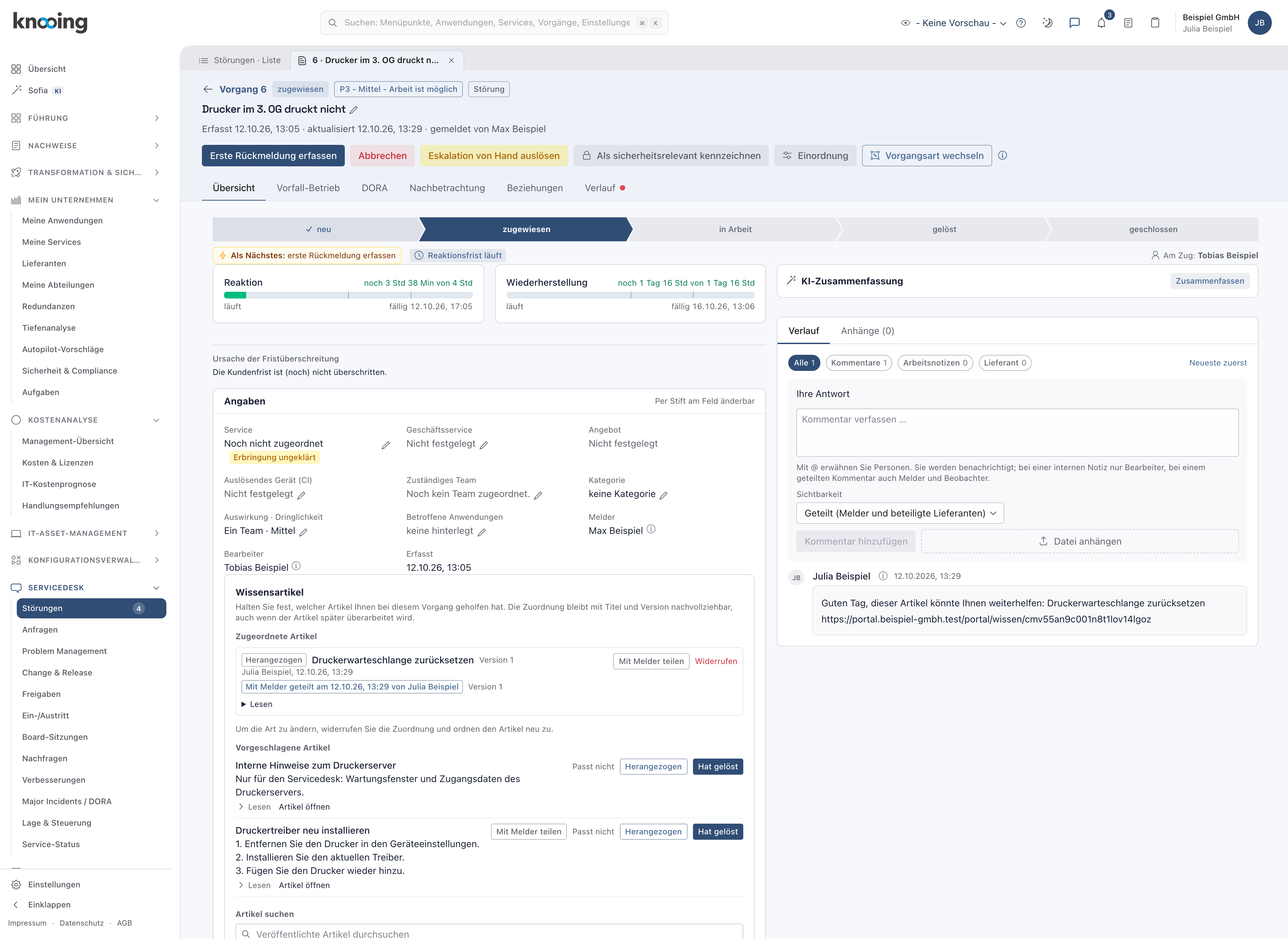Click the top search bar
This screenshot has height=939, width=1288.
(x=494, y=23)
